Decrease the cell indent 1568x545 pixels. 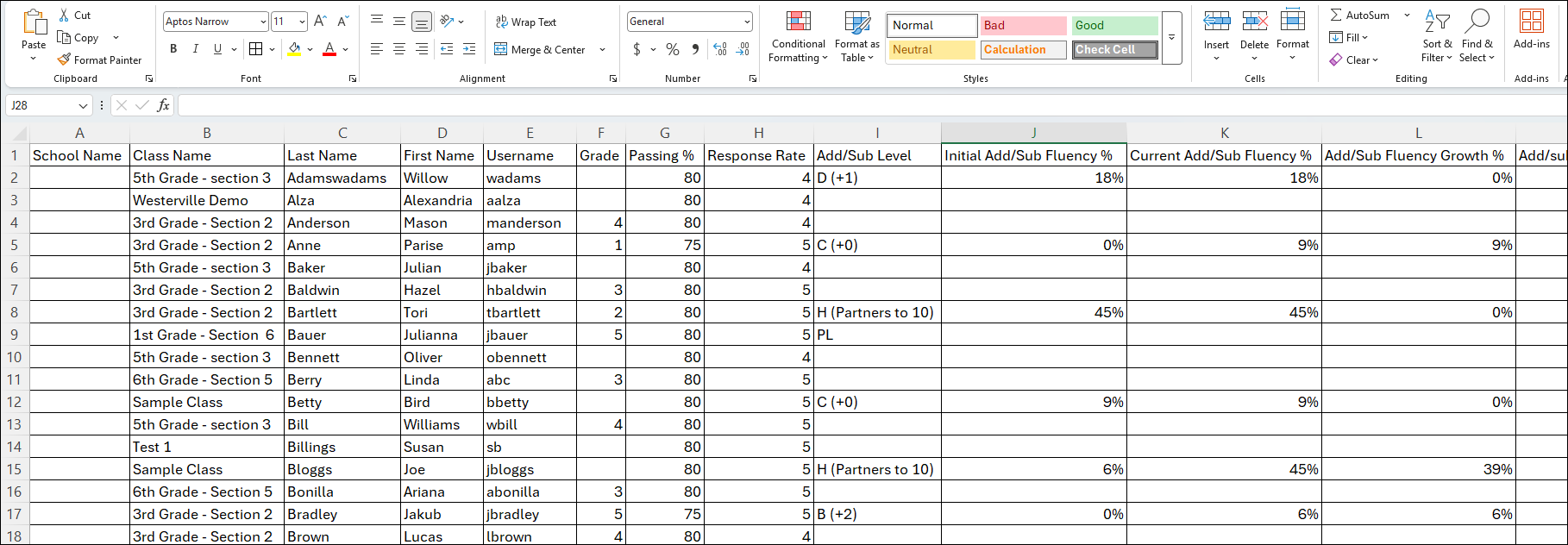[x=447, y=49]
